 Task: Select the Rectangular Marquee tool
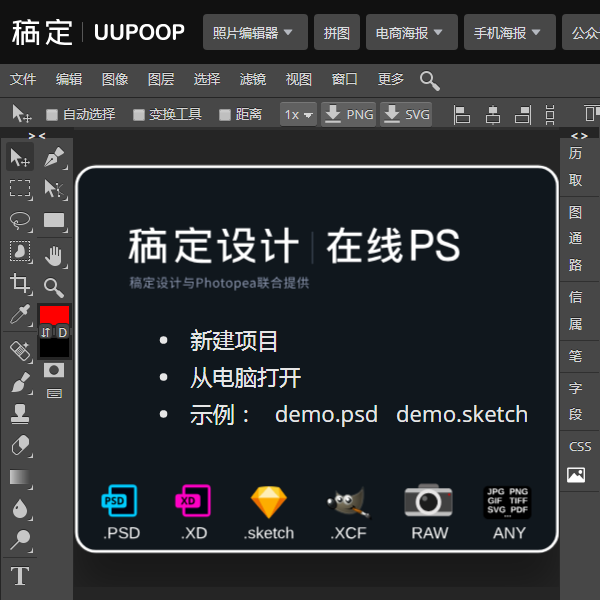[x=20, y=189]
